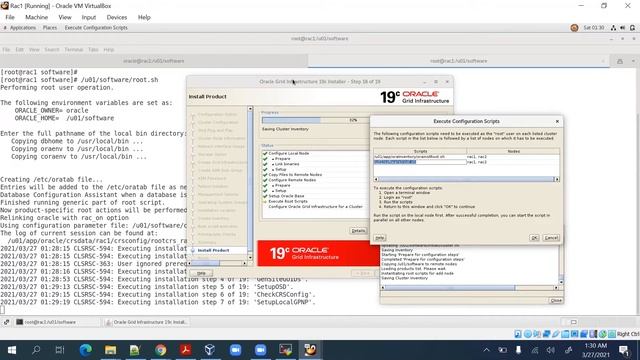Open the GNOME Places menu
Screen dimensions: 640x360
click(x=50, y=28)
